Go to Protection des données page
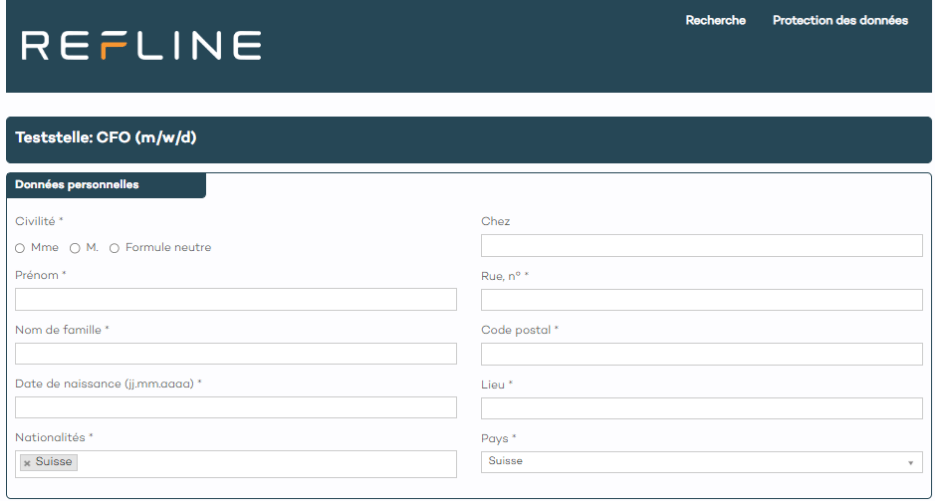Viewport: 935px width, 502px height. tap(840, 20)
